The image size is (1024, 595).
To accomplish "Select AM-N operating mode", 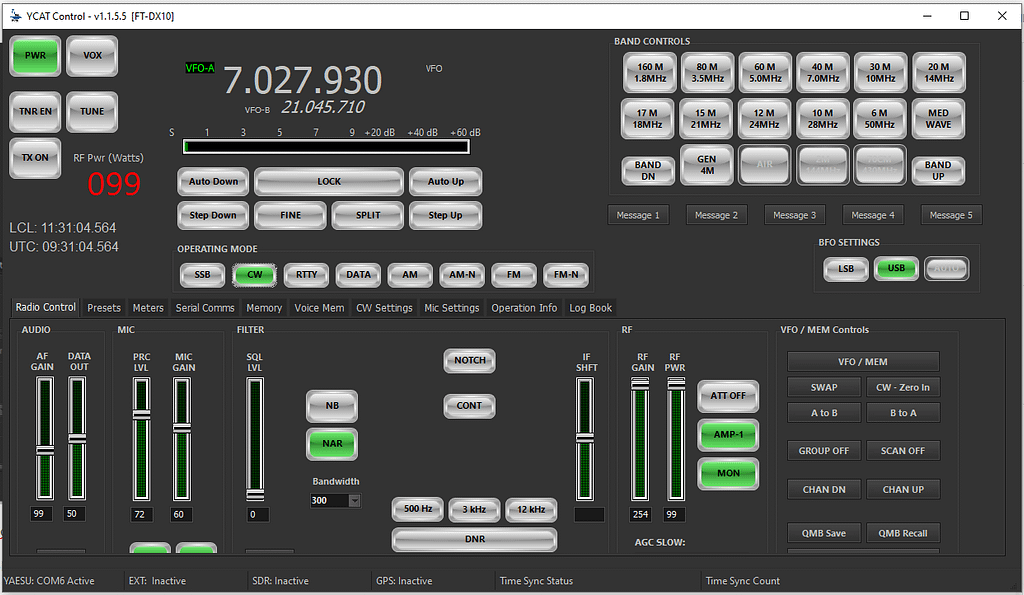I will 462,275.
